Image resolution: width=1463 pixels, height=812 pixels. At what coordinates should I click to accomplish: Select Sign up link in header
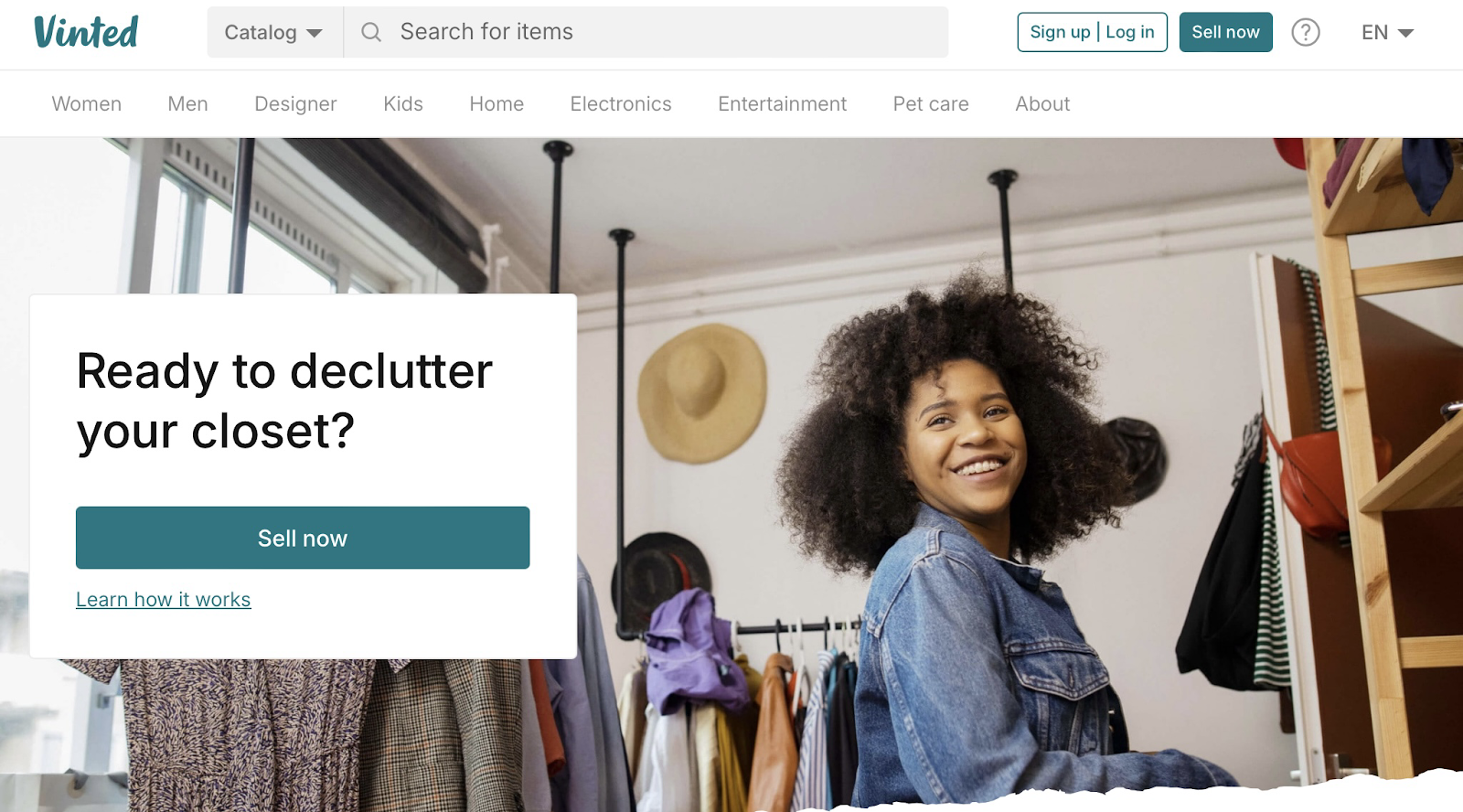click(1060, 32)
